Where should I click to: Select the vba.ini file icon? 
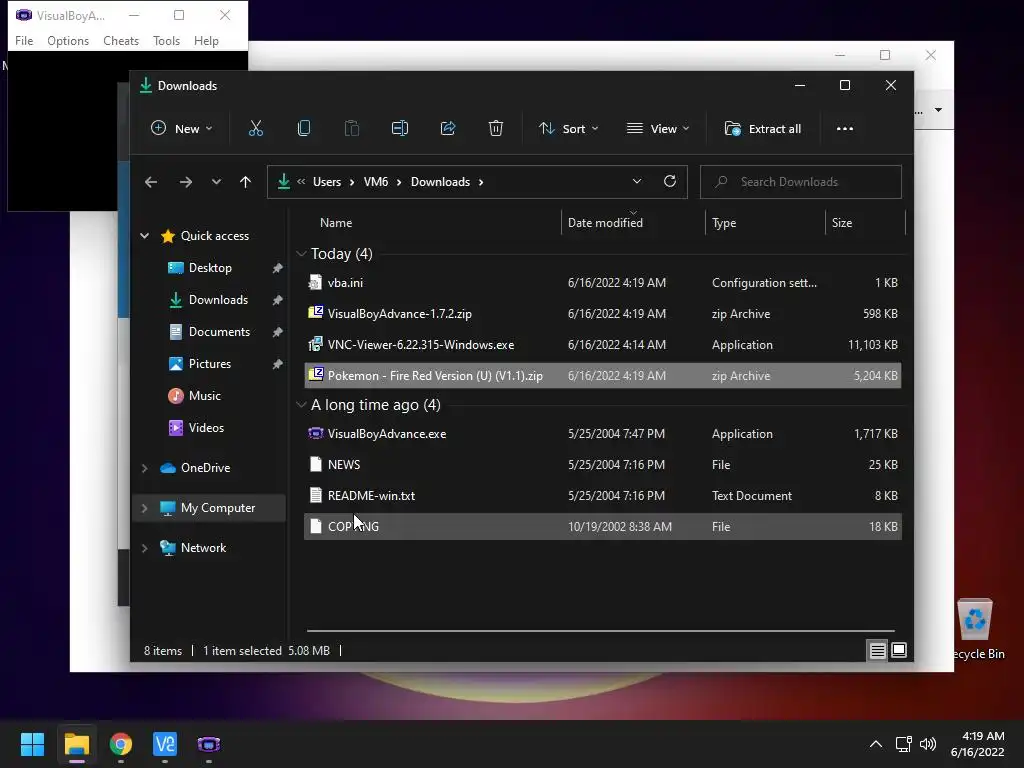[x=315, y=283]
